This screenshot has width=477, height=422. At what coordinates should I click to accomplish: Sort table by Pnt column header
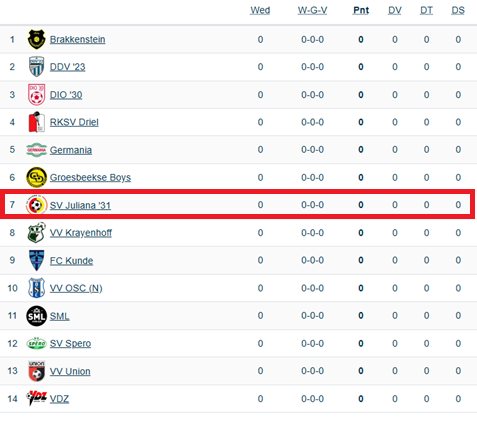[361, 10]
